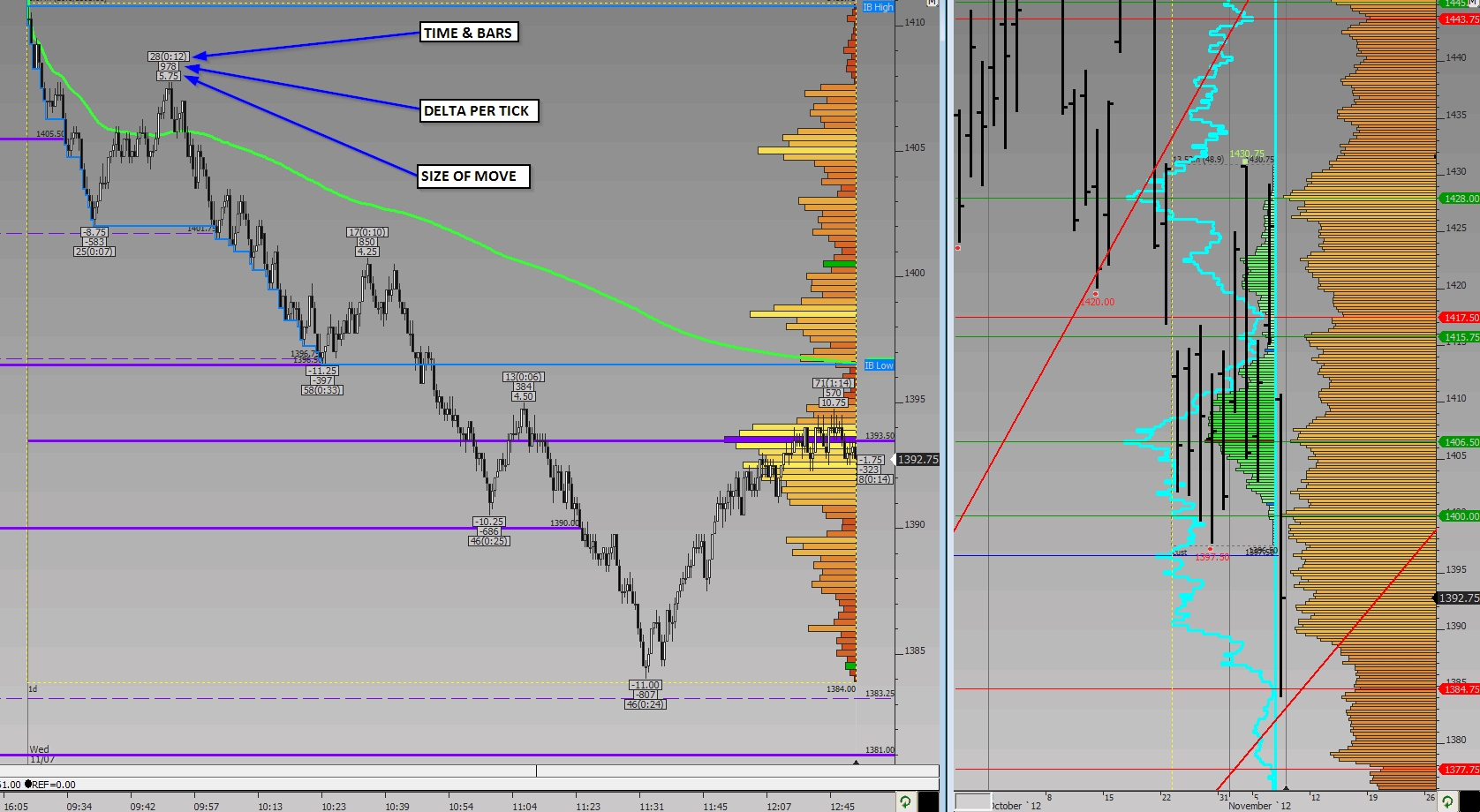Click the 17(0:10) swing label

pyautogui.click(x=367, y=232)
